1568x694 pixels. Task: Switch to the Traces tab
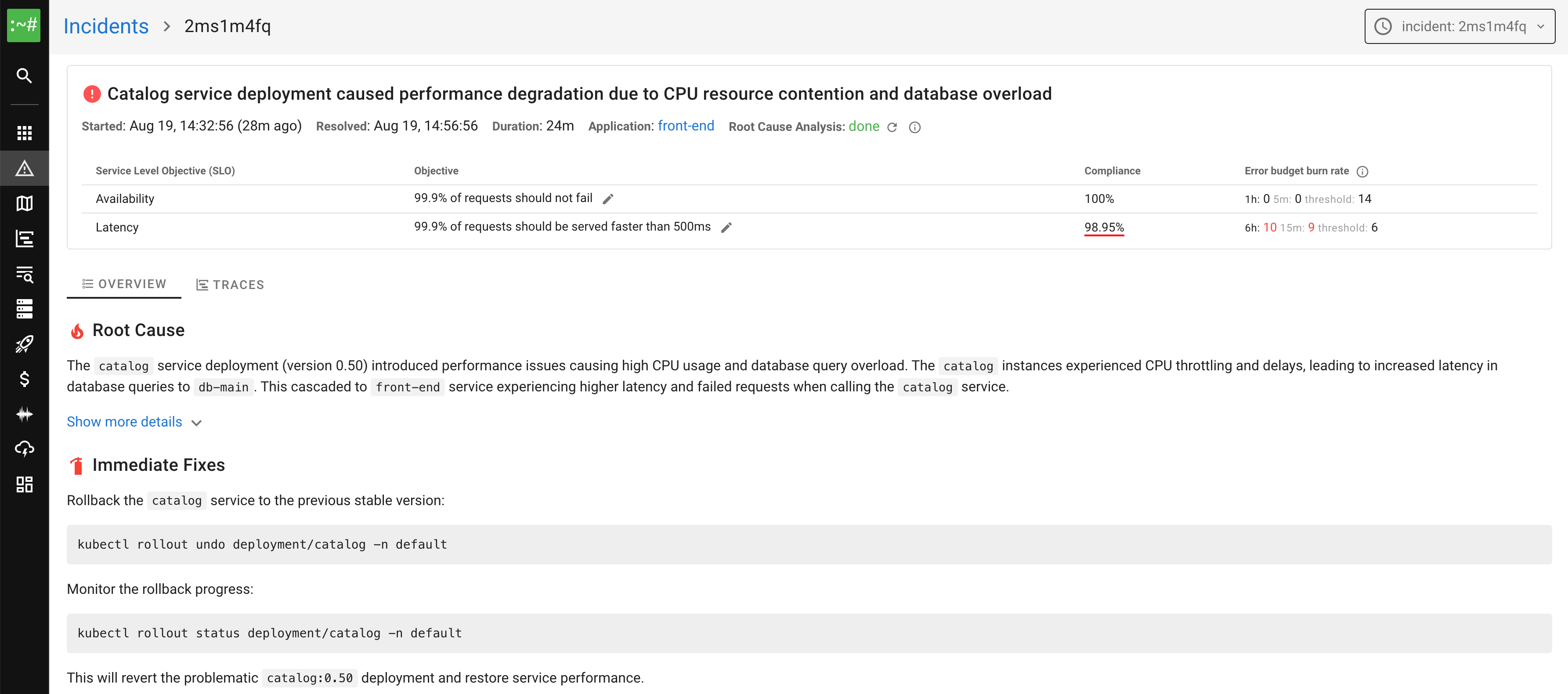pyautogui.click(x=230, y=285)
